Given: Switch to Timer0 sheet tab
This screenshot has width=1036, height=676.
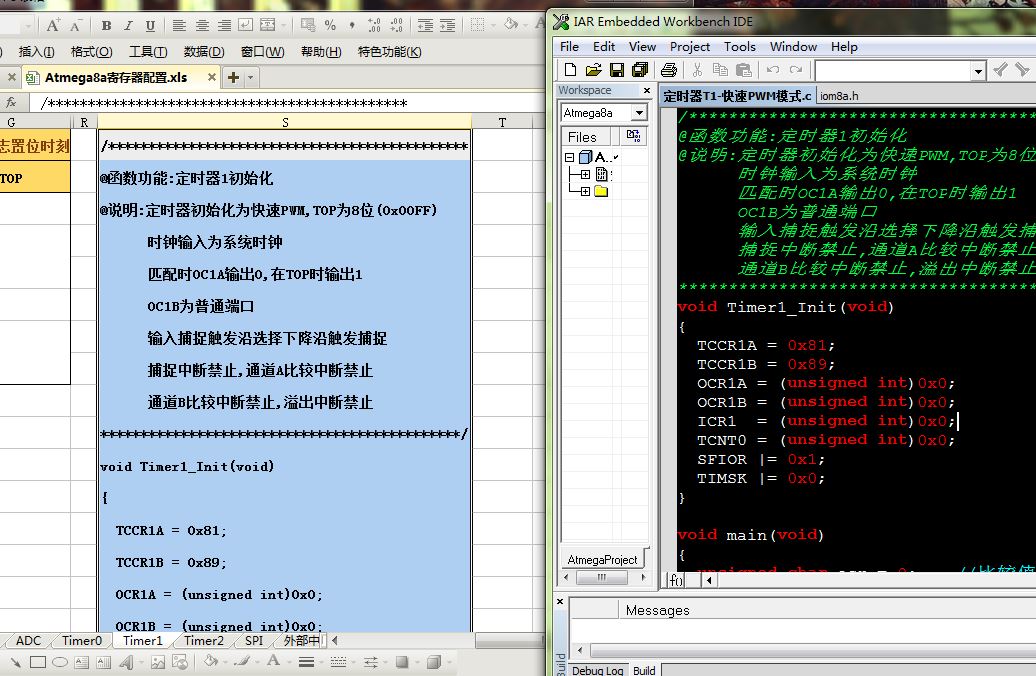Looking at the screenshot, I should [82, 640].
